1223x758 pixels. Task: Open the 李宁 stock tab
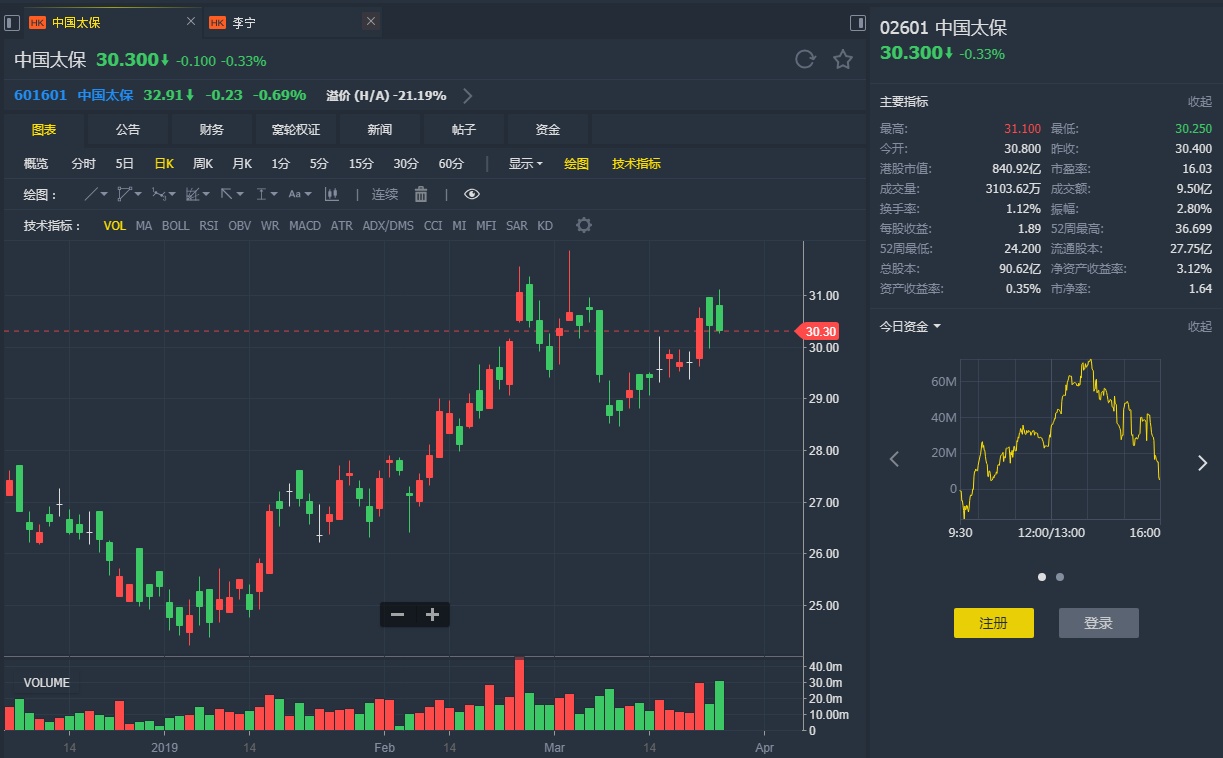pos(244,21)
